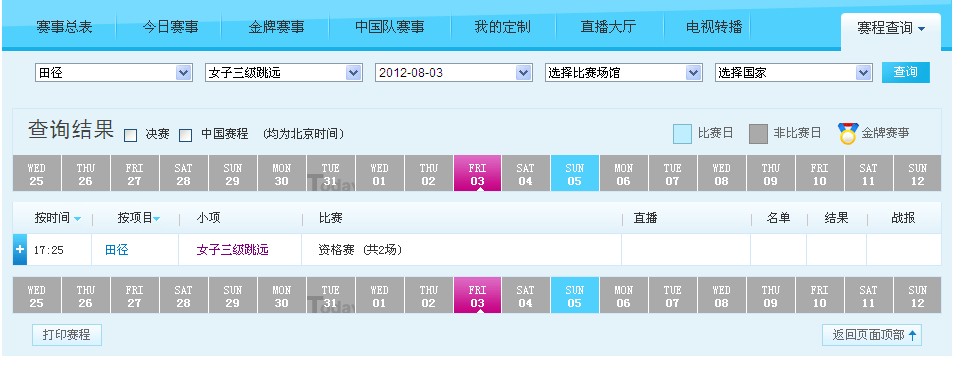The image size is (974, 386).
Task: Click the gold medal 金牌赛事 legend icon
Action: point(847,134)
